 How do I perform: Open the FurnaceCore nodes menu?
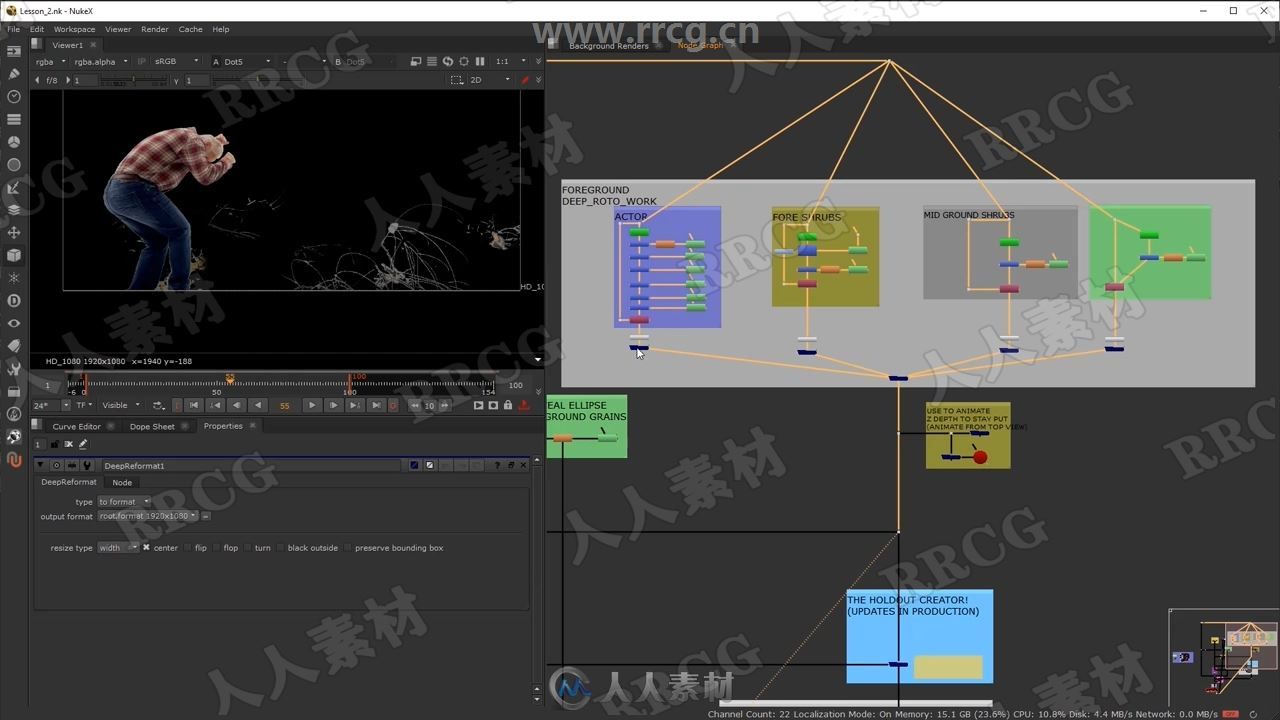(14, 414)
